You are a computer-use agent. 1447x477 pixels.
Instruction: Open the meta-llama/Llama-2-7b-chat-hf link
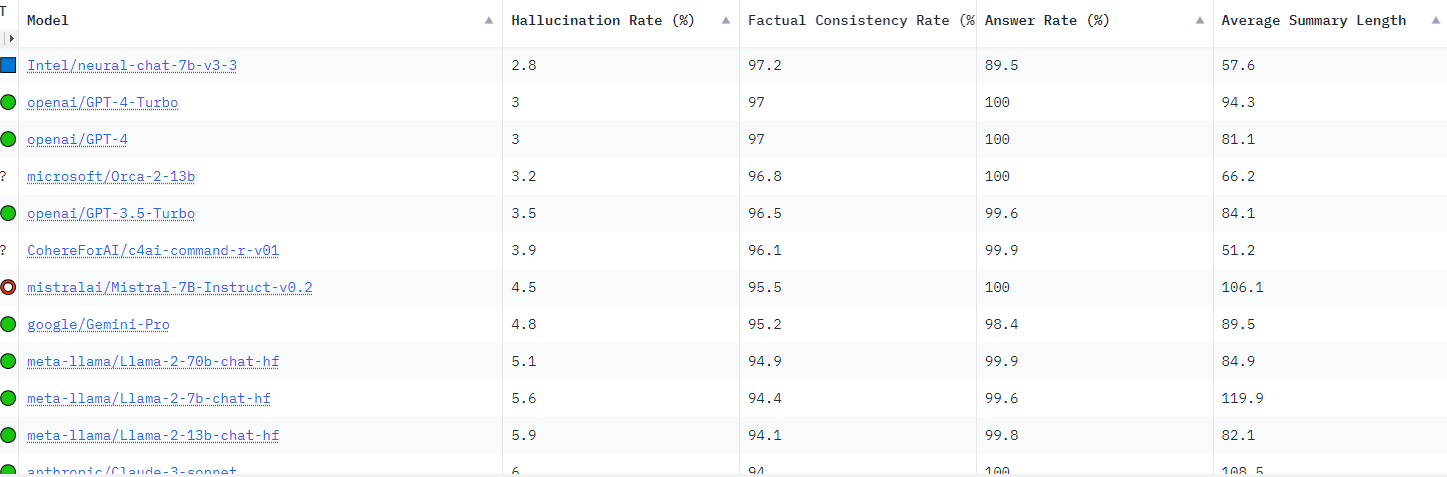tap(149, 398)
